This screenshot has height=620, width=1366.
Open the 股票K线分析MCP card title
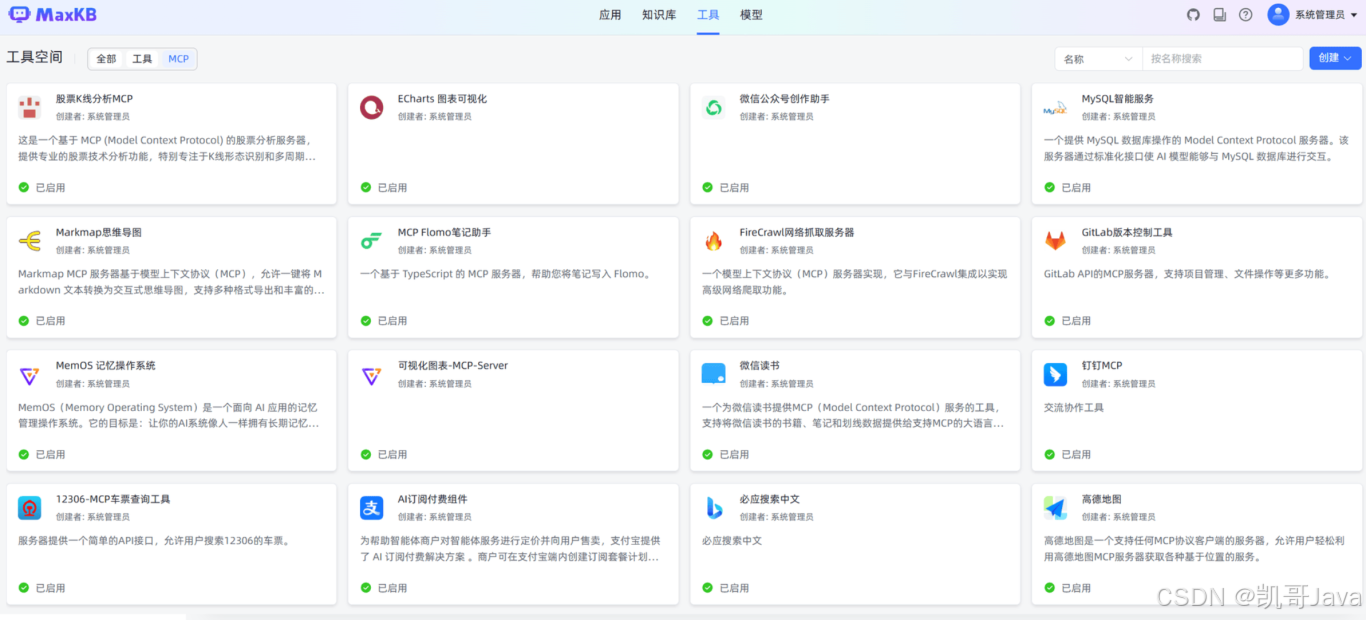(94, 99)
